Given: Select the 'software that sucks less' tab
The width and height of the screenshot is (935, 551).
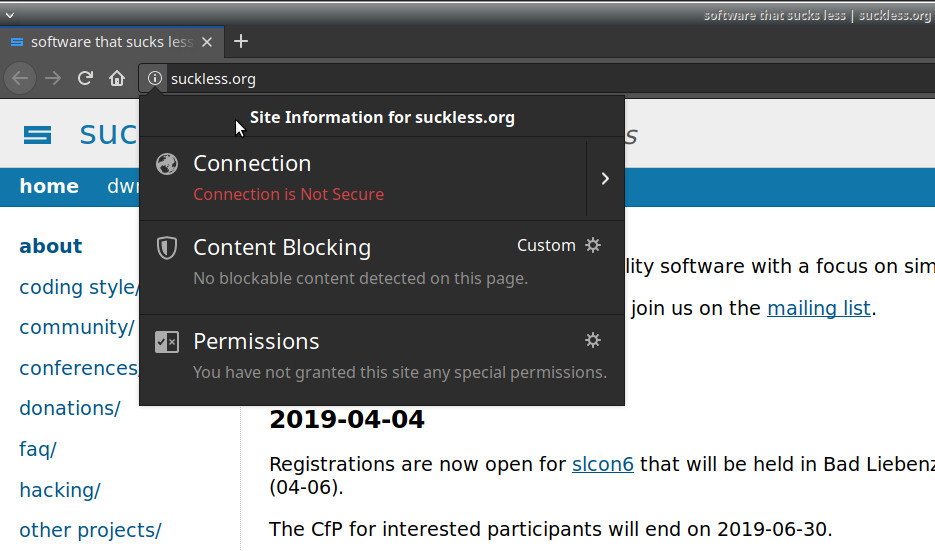Looking at the screenshot, I should coord(100,42).
